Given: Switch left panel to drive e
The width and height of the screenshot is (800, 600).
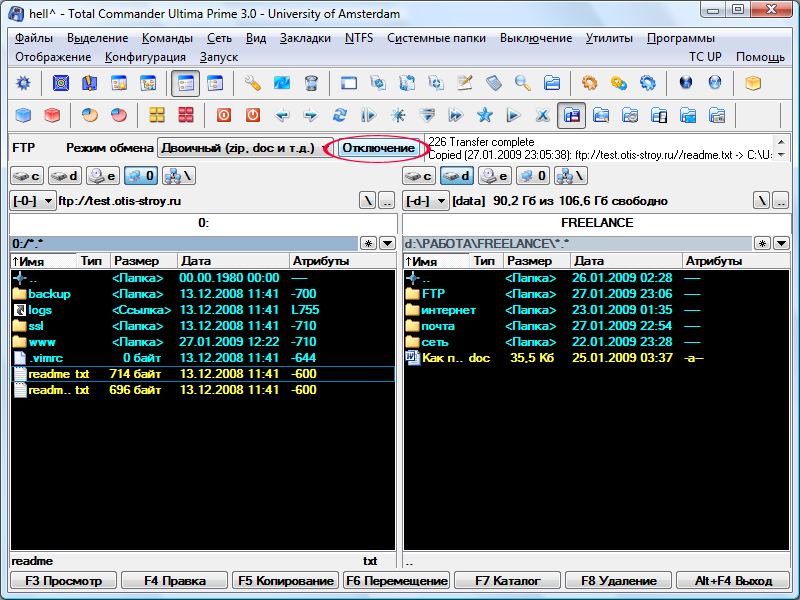Looking at the screenshot, I should coord(103,176).
